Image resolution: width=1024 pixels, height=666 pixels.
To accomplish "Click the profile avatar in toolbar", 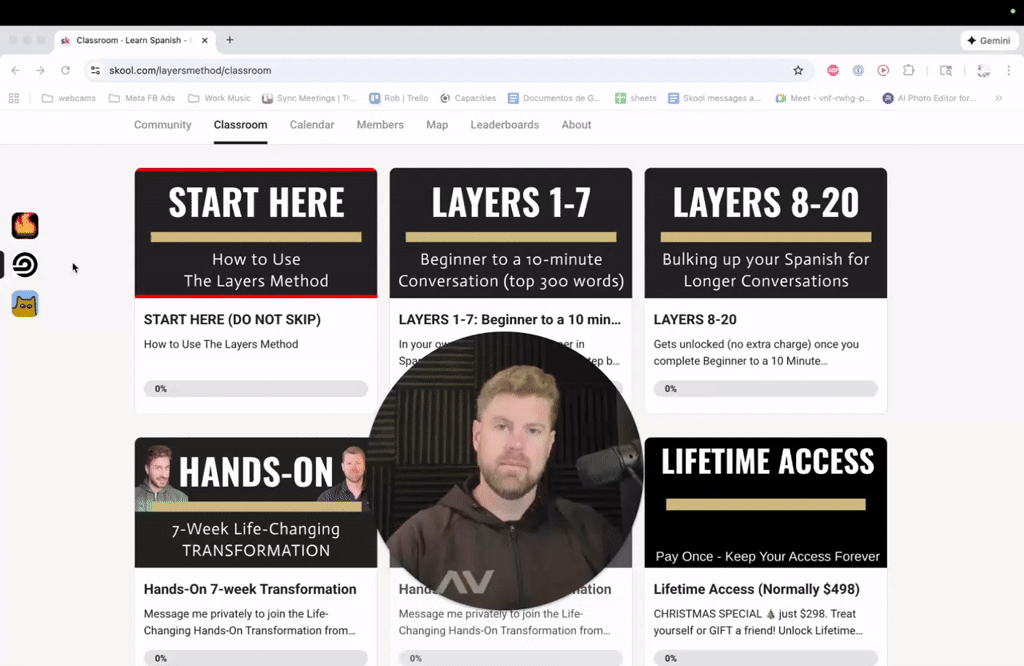I will (984, 71).
